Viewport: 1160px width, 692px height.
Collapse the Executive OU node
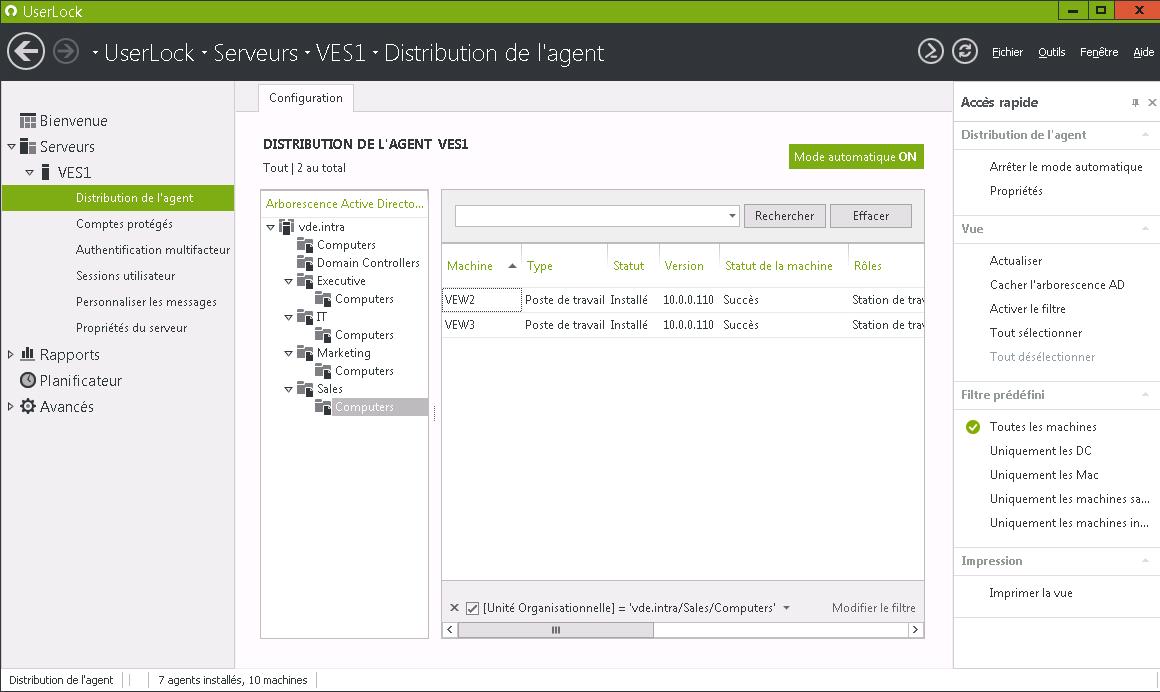click(289, 281)
